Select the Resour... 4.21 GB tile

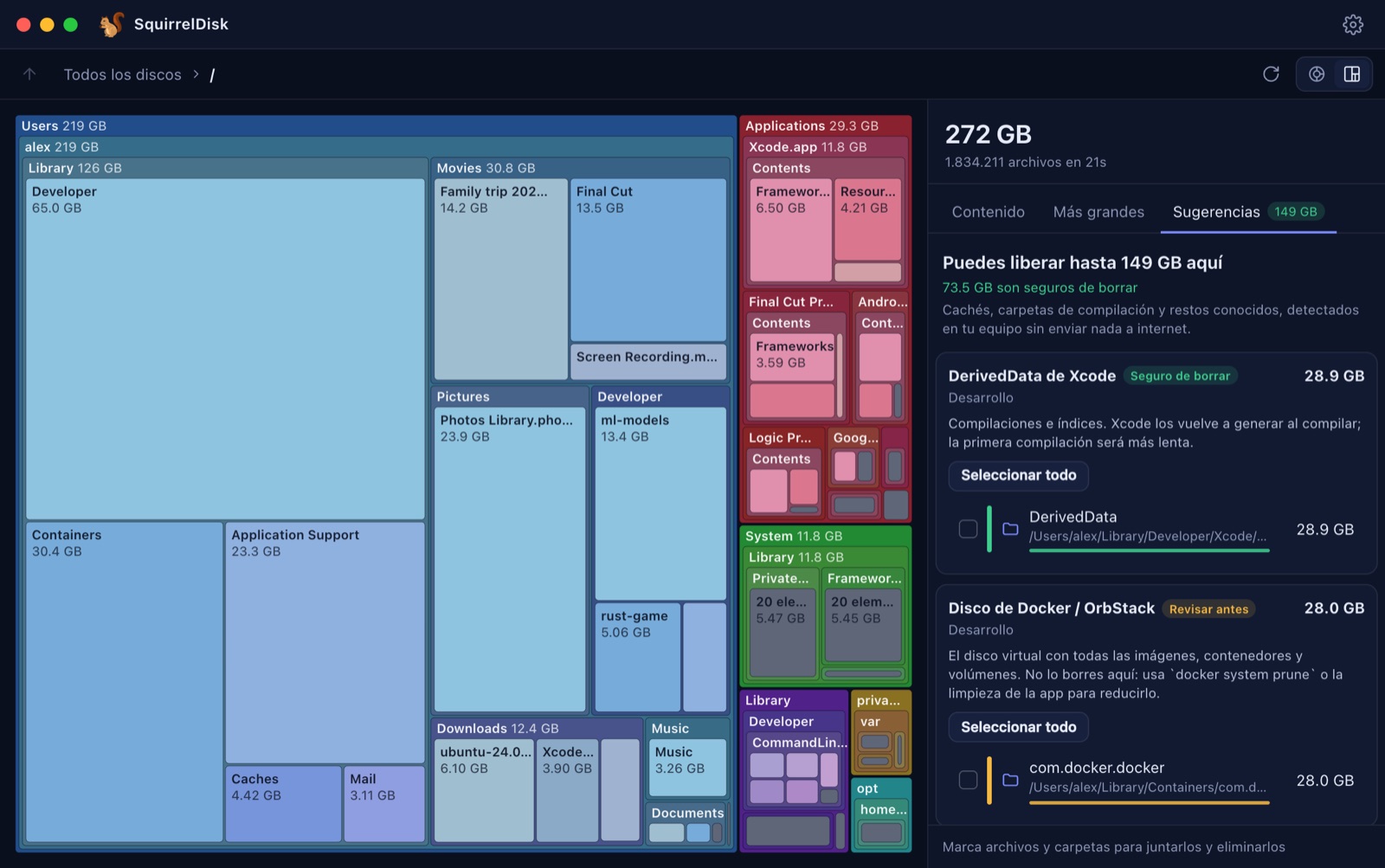(x=868, y=220)
